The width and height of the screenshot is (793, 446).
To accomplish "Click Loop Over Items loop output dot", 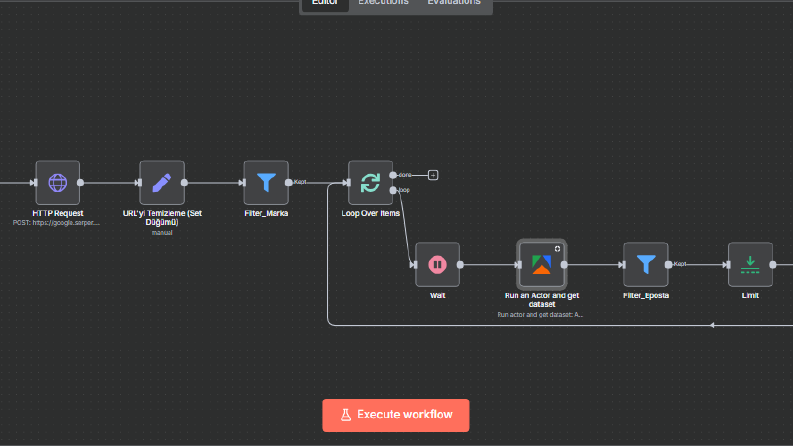I will point(393,190).
